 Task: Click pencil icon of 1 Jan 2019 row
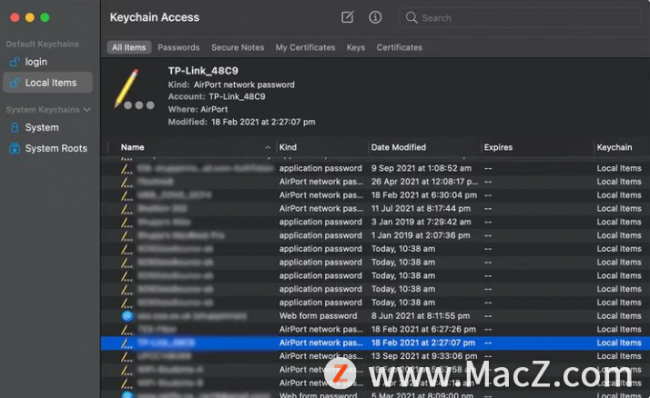126,236
